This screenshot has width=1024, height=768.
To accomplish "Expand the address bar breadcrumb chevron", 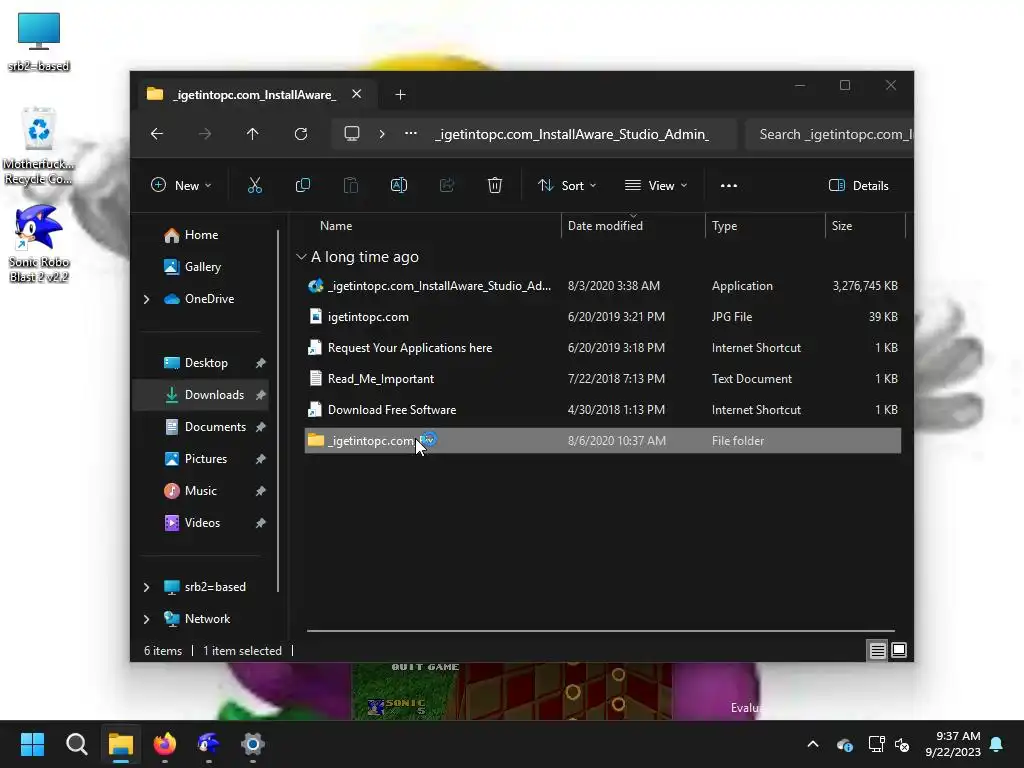I will click(382, 134).
